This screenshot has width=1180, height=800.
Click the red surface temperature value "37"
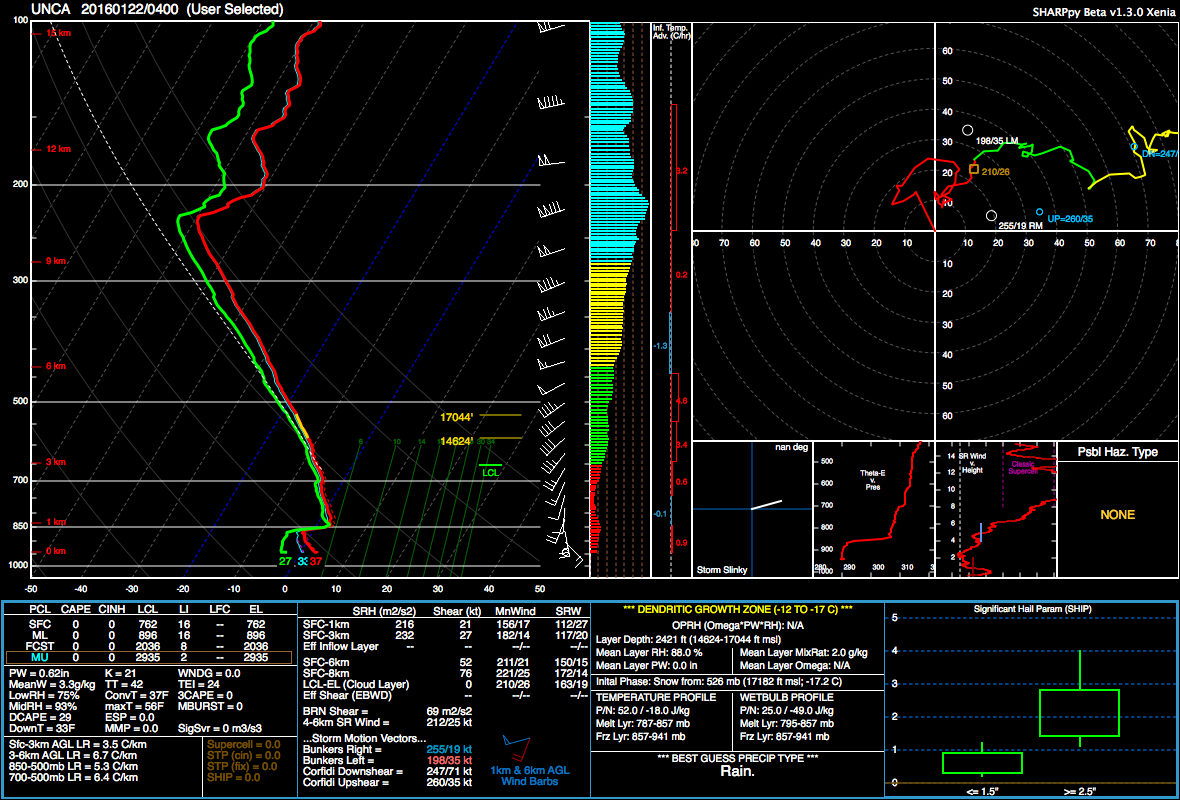(315, 561)
